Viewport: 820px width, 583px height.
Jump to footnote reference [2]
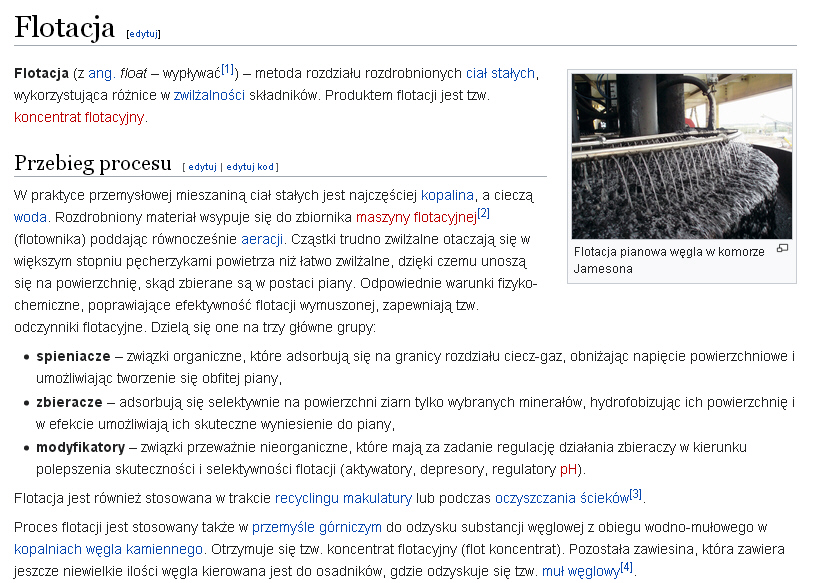[483, 213]
